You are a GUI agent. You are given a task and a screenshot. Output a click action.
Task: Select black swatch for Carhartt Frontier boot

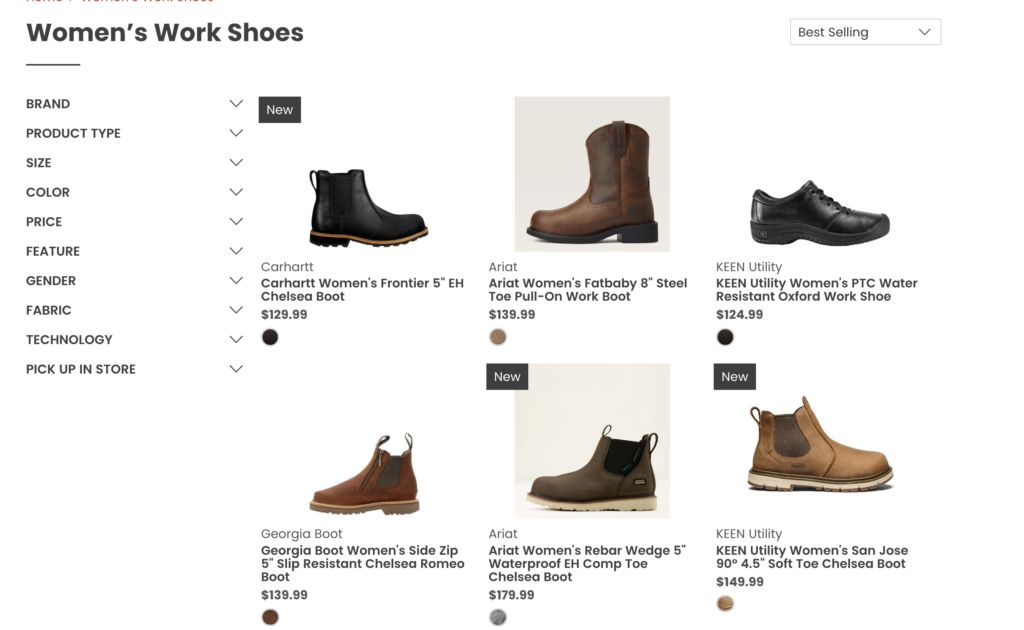(270, 338)
